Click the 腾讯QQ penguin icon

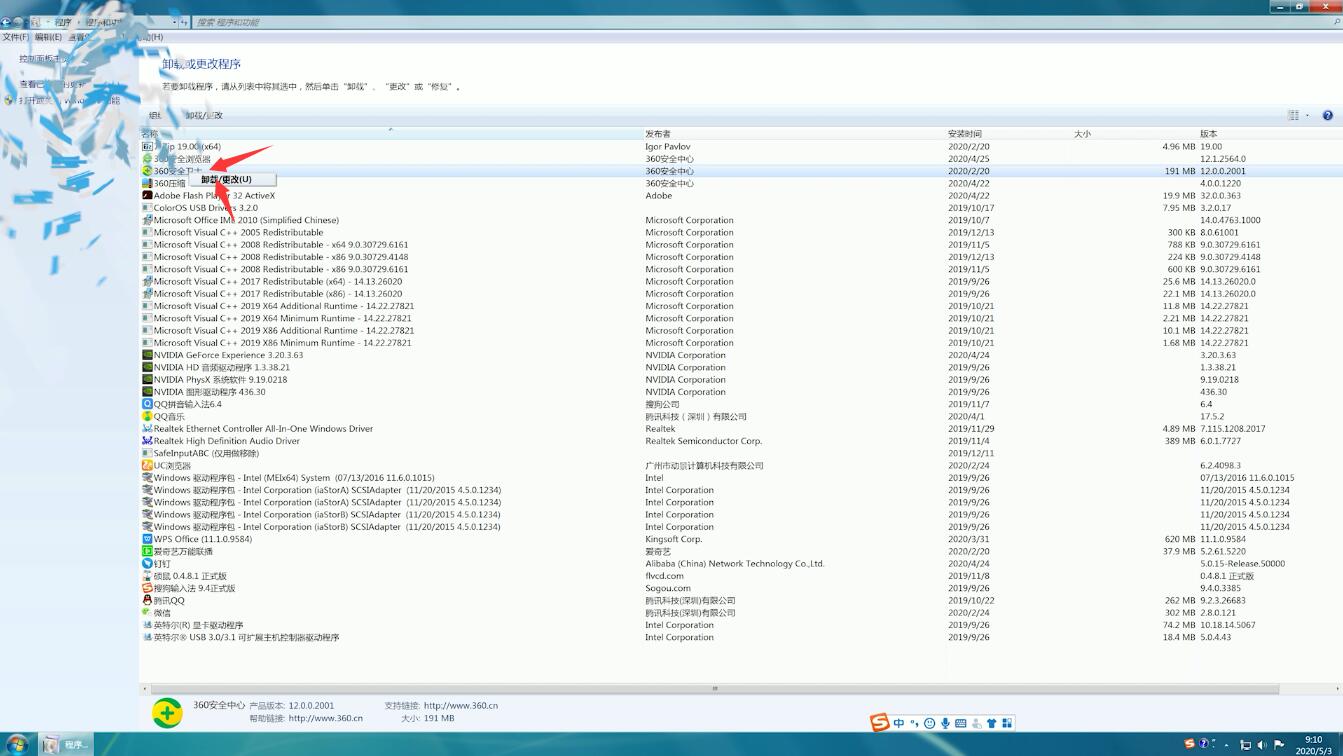[147, 600]
